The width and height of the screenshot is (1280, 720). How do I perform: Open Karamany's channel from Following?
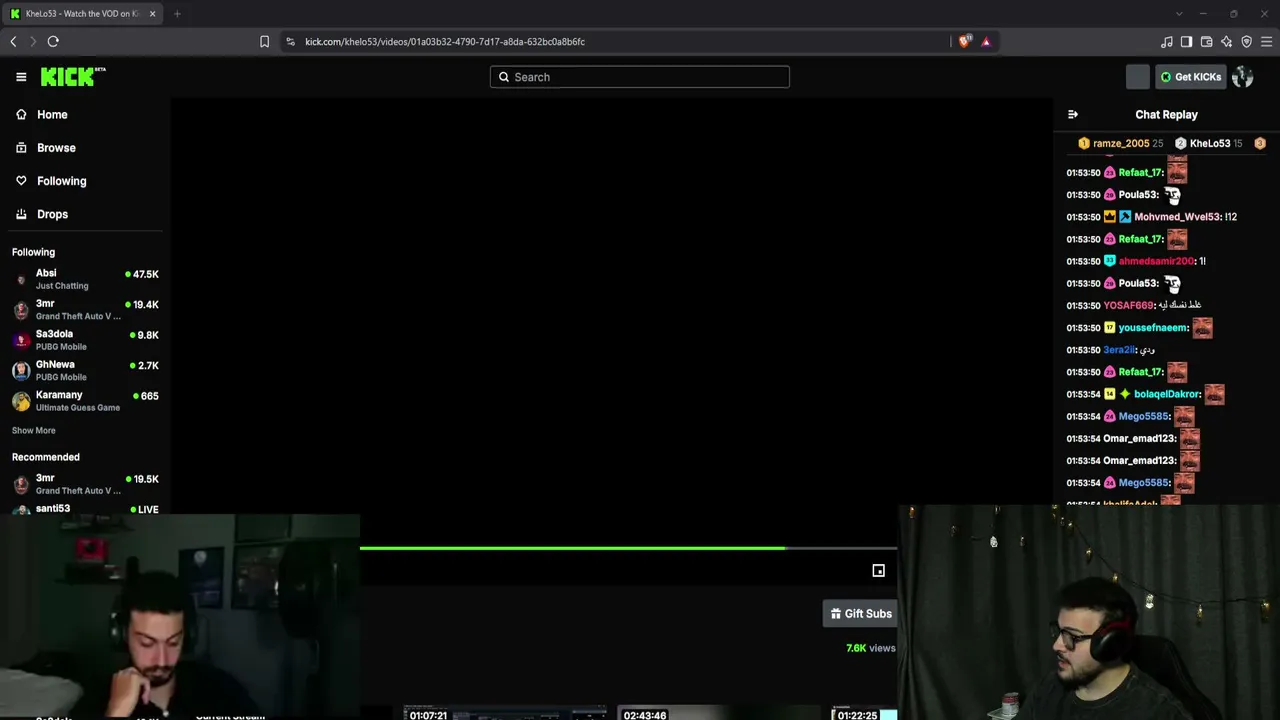[x=85, y=401]
